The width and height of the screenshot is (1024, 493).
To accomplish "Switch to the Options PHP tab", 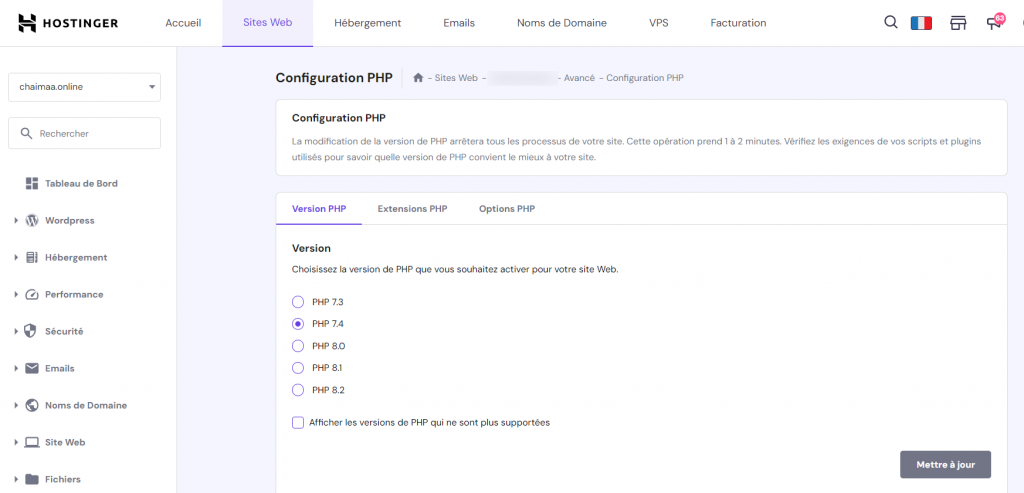I will [507, 209].
